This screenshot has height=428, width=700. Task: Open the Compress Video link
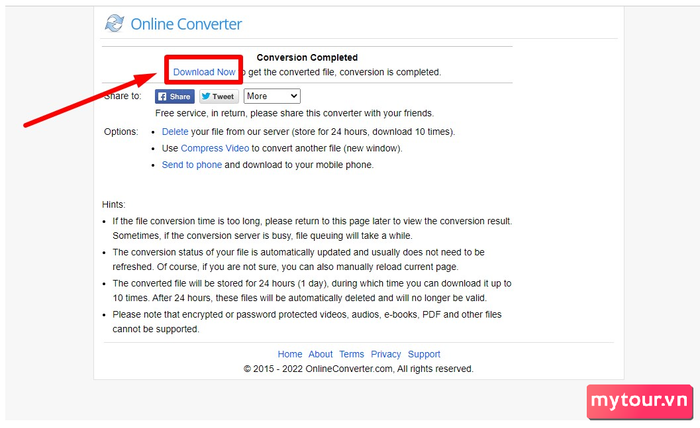(215, 148)
